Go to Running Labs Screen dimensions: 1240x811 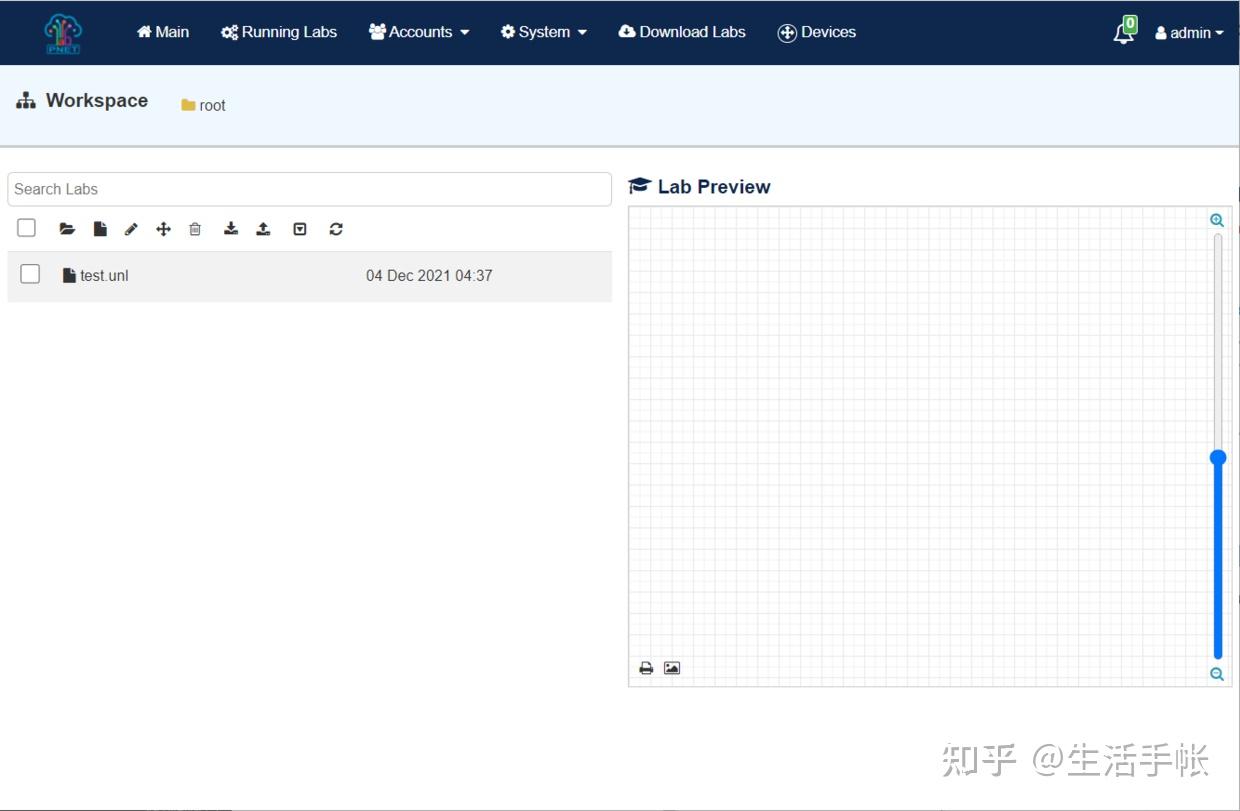click(279, 31)
